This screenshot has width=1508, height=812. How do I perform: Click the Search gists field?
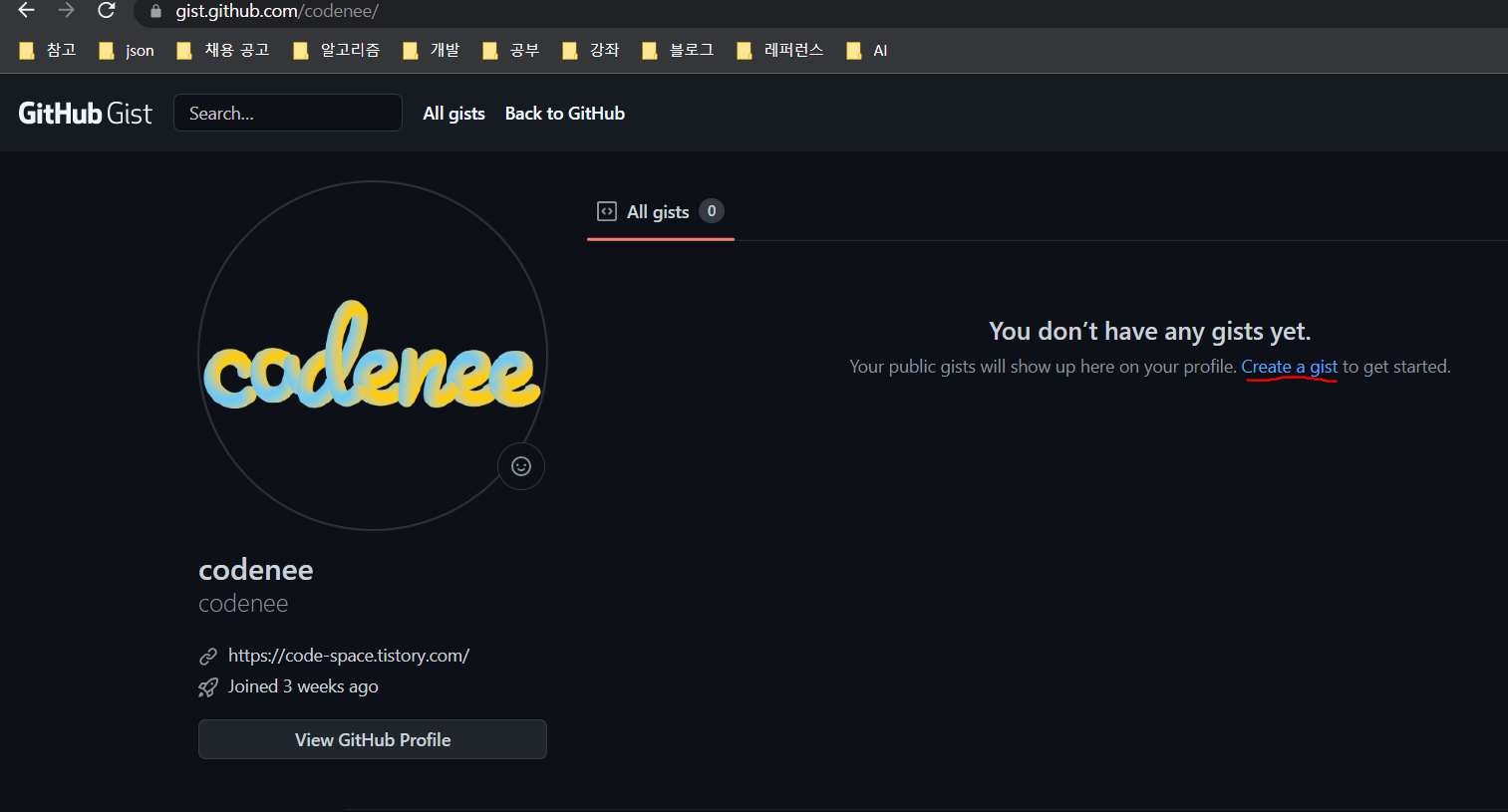[x=288, y=113]
